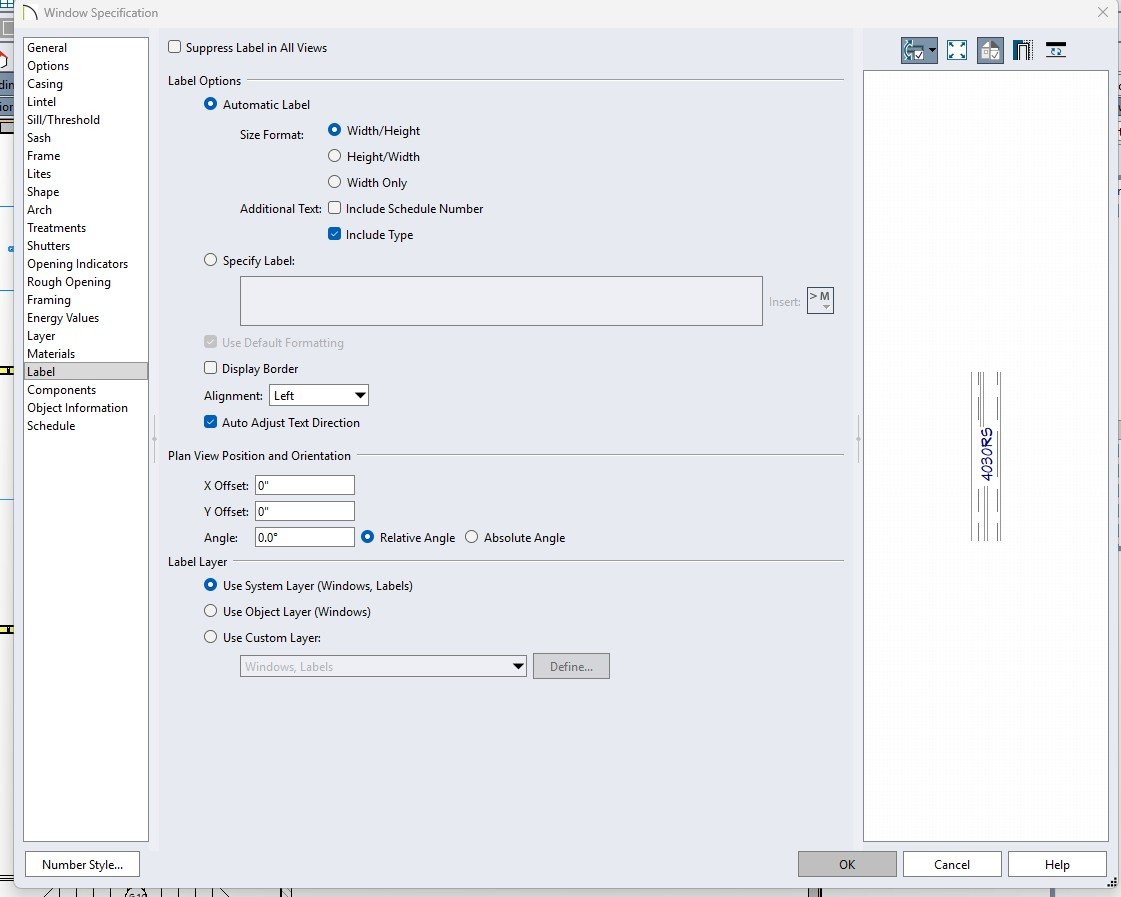Enable Include Schedule Number checkbox
1121x897 pixels.
tap(335, 209)
